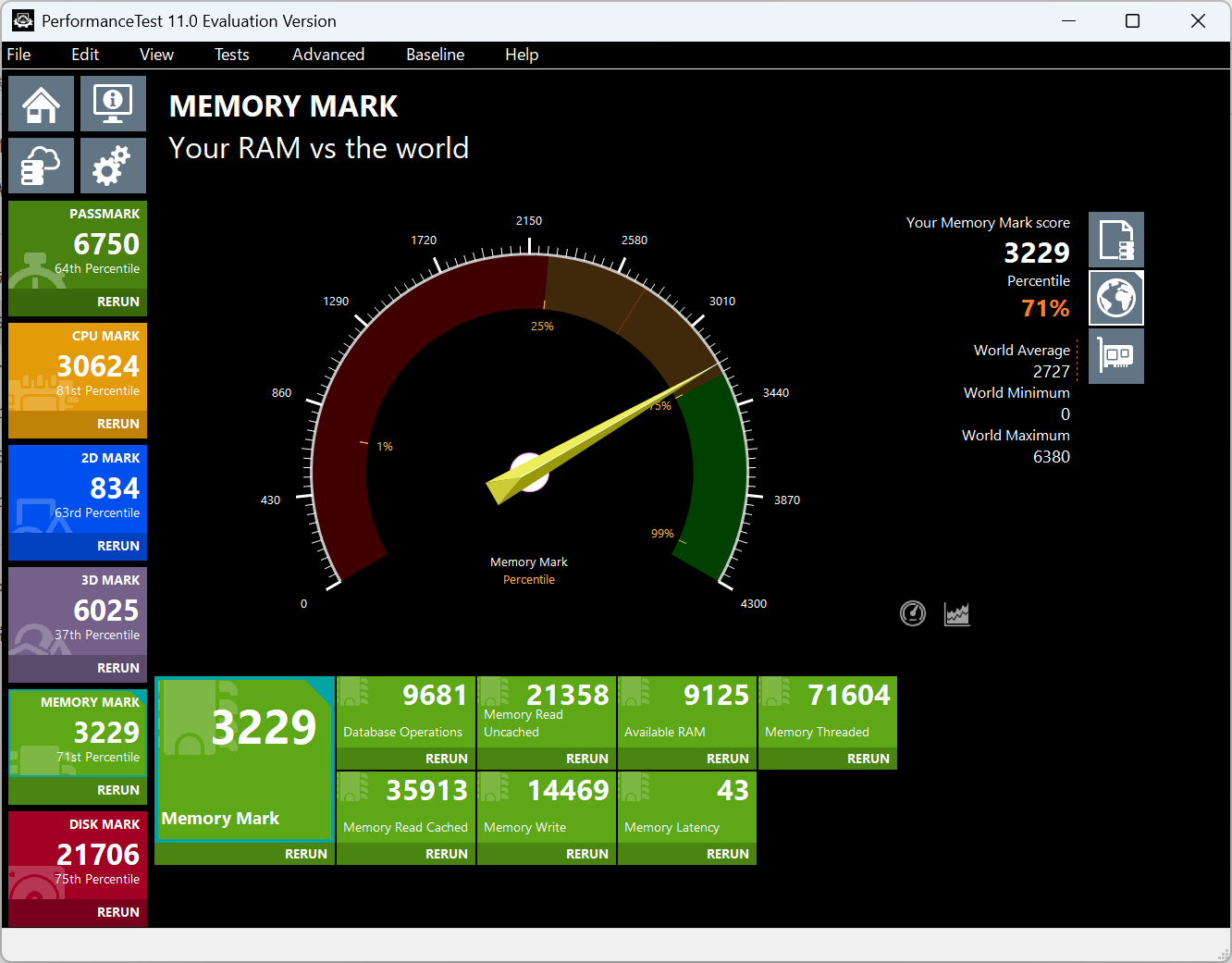Open the Baseline menu
1232x963 pixels.
pyautogui.click(x=436, y=55)
